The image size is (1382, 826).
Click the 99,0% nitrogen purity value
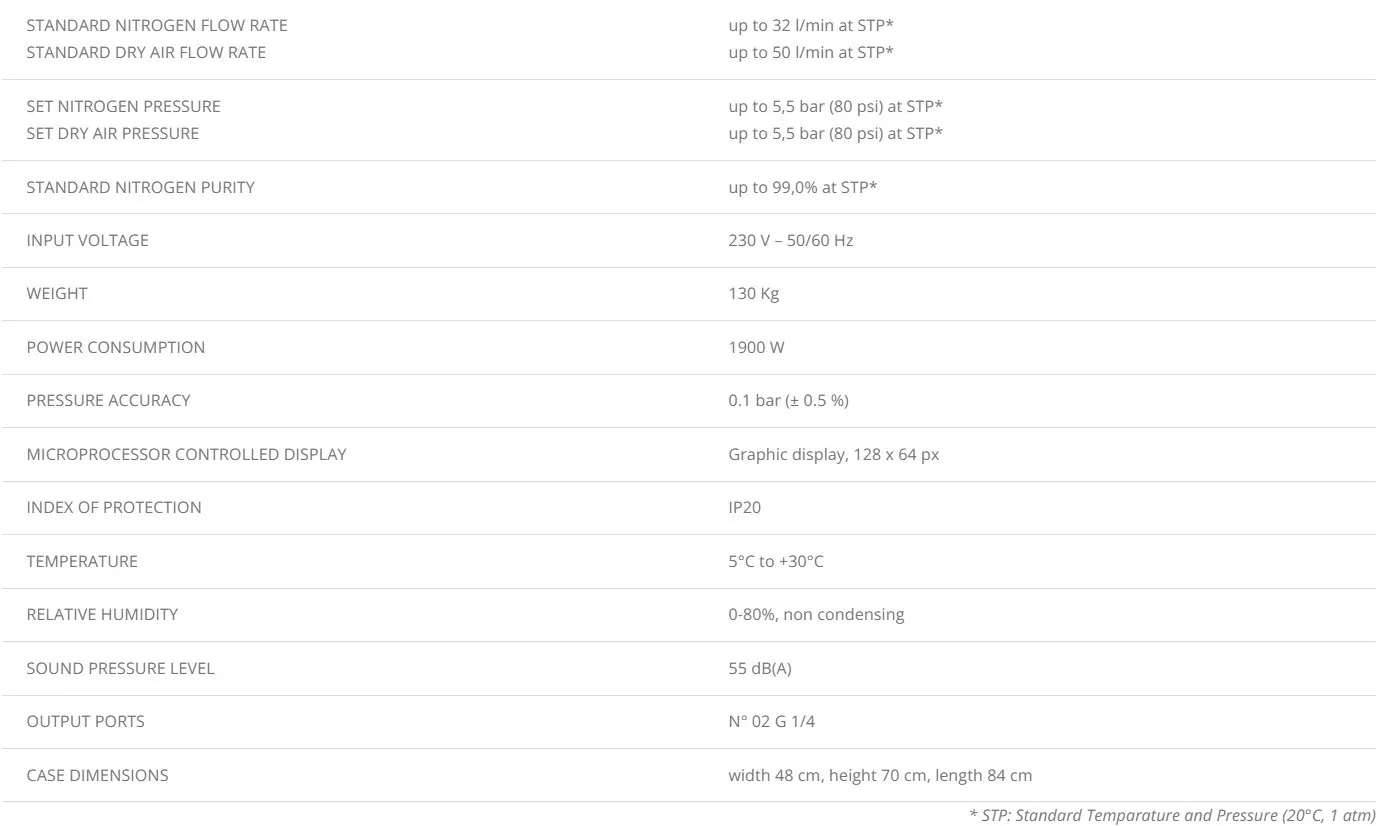(802, 187)
